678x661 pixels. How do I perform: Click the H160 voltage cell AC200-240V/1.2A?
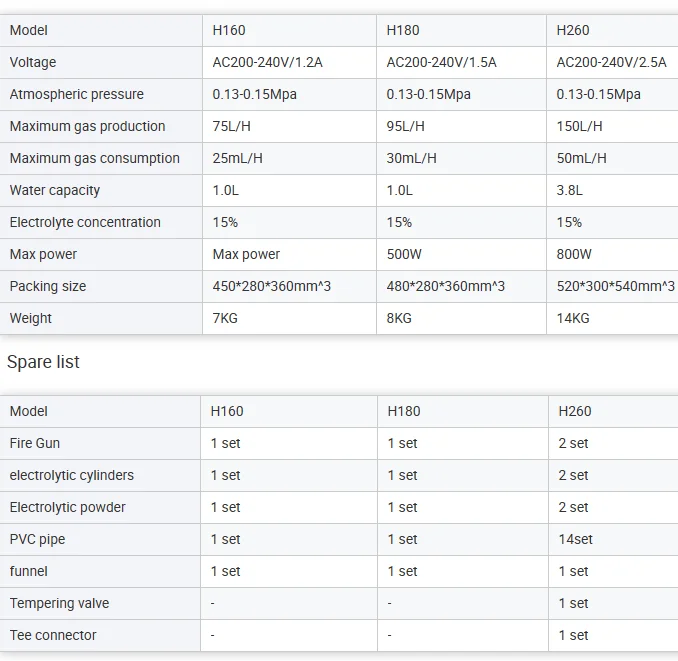(x=267, y=62)
